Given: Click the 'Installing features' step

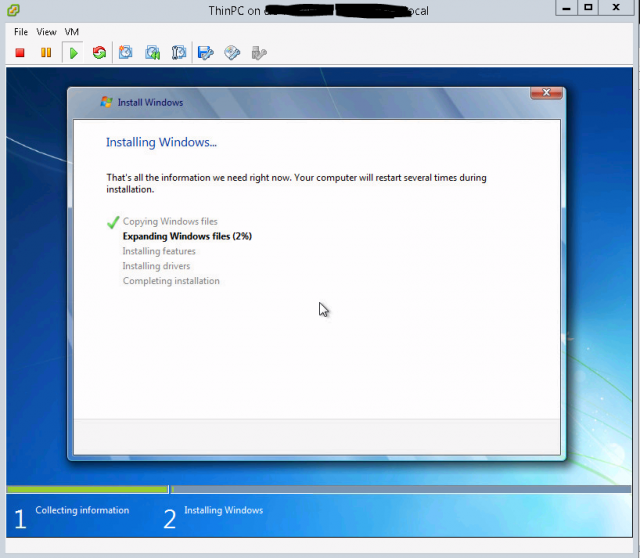Looking at the screenshot, I should (159, 251).
